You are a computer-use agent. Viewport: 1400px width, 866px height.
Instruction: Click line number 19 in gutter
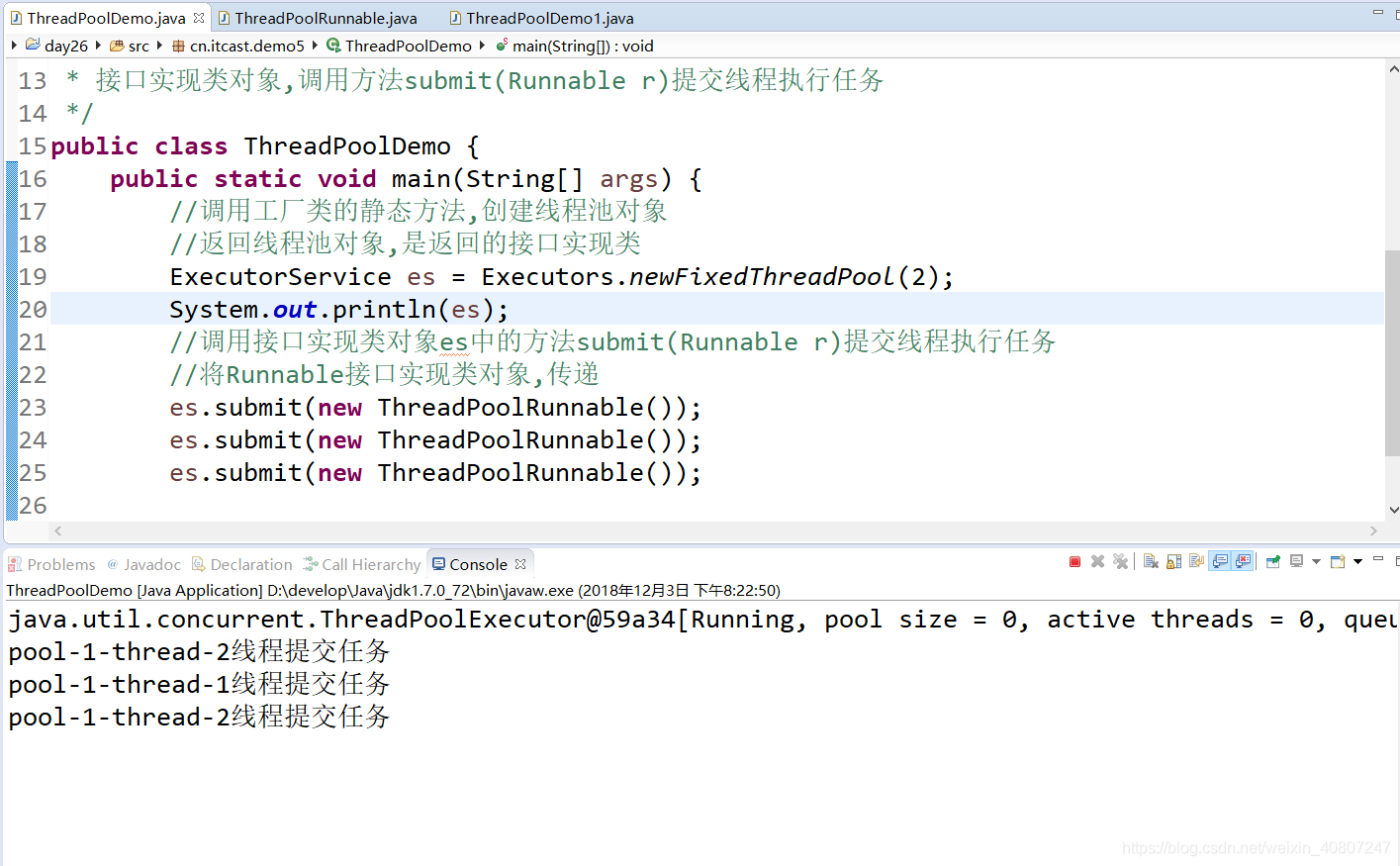click(33, 277)
